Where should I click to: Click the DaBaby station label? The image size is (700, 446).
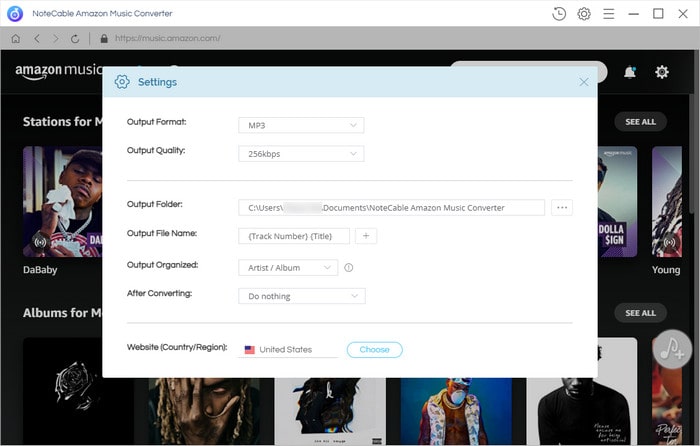tap(40, 270)
